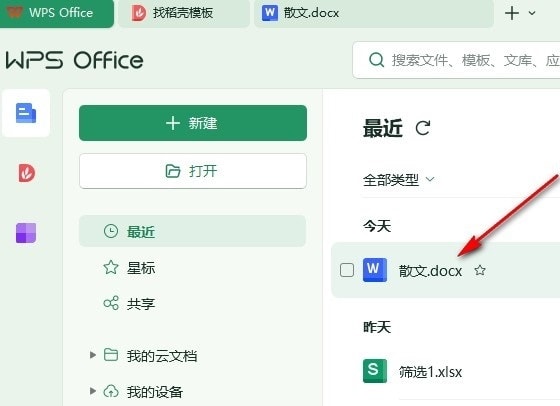Open the red Docer template sidebar icon
The width and height of the screenshot is (560, 406).
pos(26,173)
